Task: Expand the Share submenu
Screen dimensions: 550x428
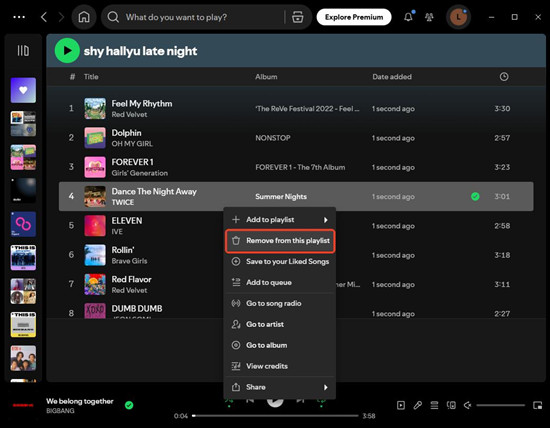Action: [x=280, y=387]
